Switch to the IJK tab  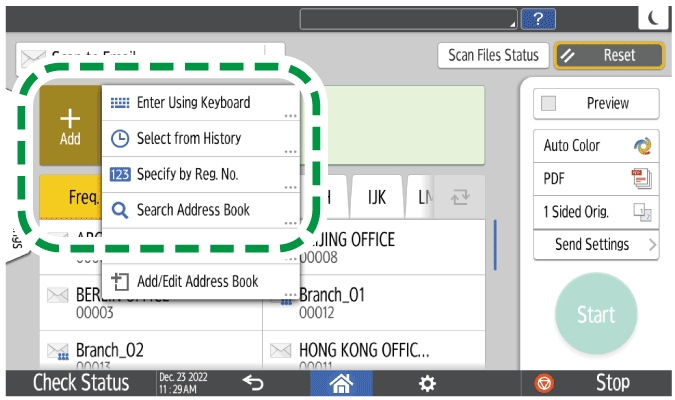[x=377, y=197]
